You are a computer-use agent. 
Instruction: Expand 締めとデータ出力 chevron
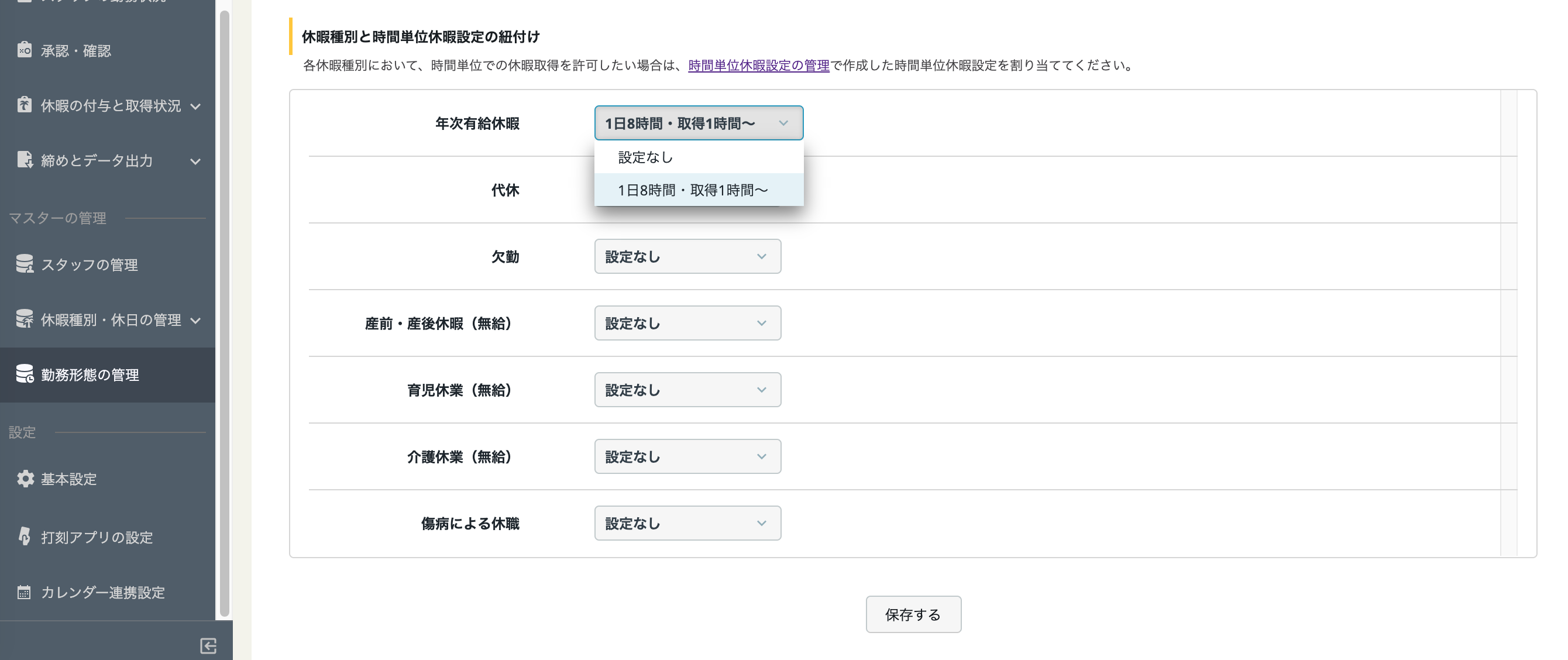pyautogui.click(x=195, y=161)
